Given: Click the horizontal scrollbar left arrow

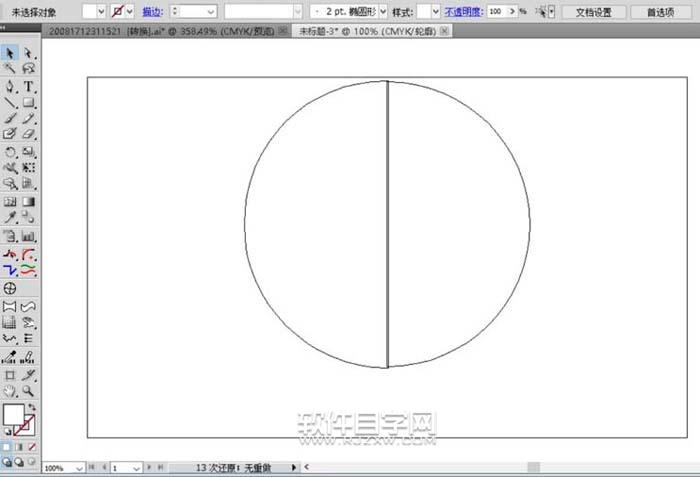Looking at the screenshot, I should [306, 467].
